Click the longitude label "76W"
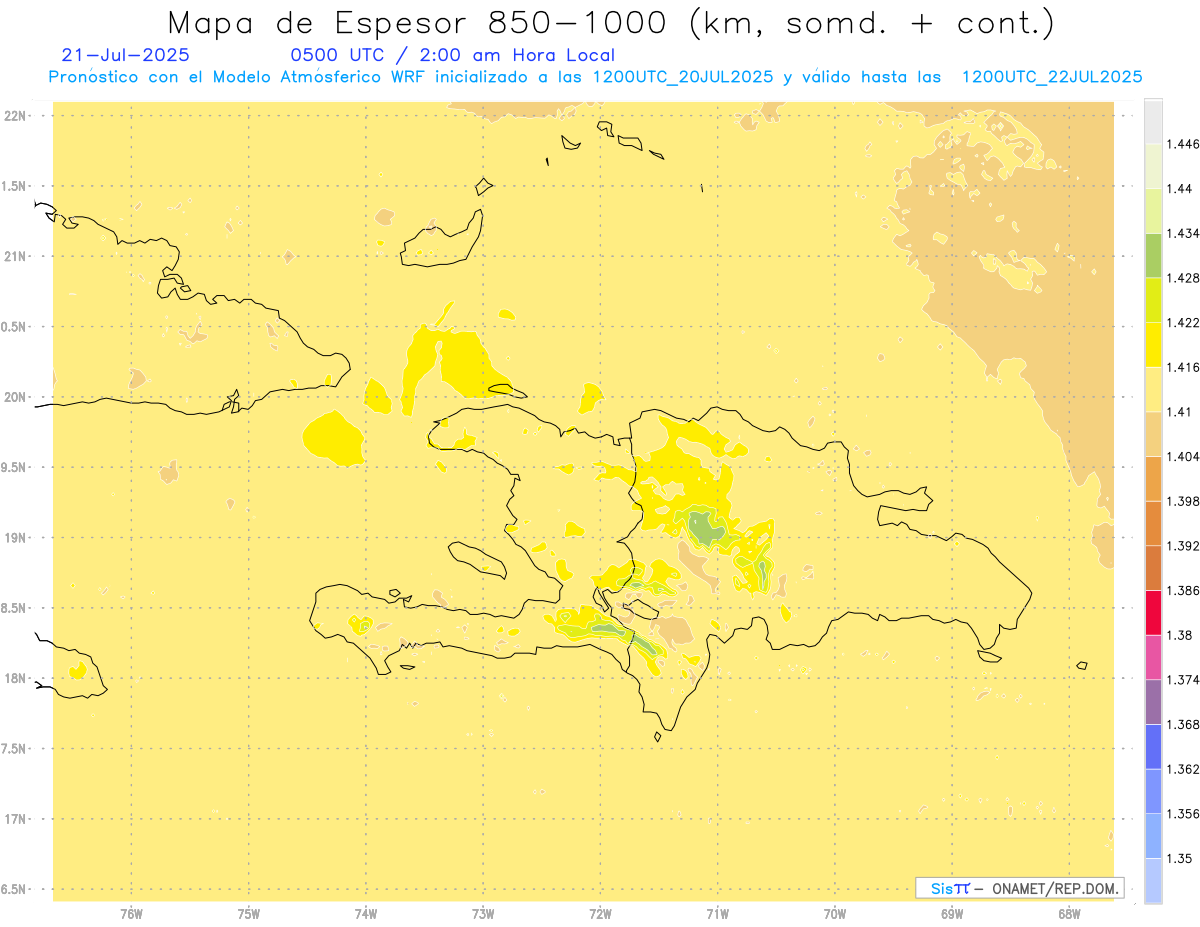 [x=131, y=914]
